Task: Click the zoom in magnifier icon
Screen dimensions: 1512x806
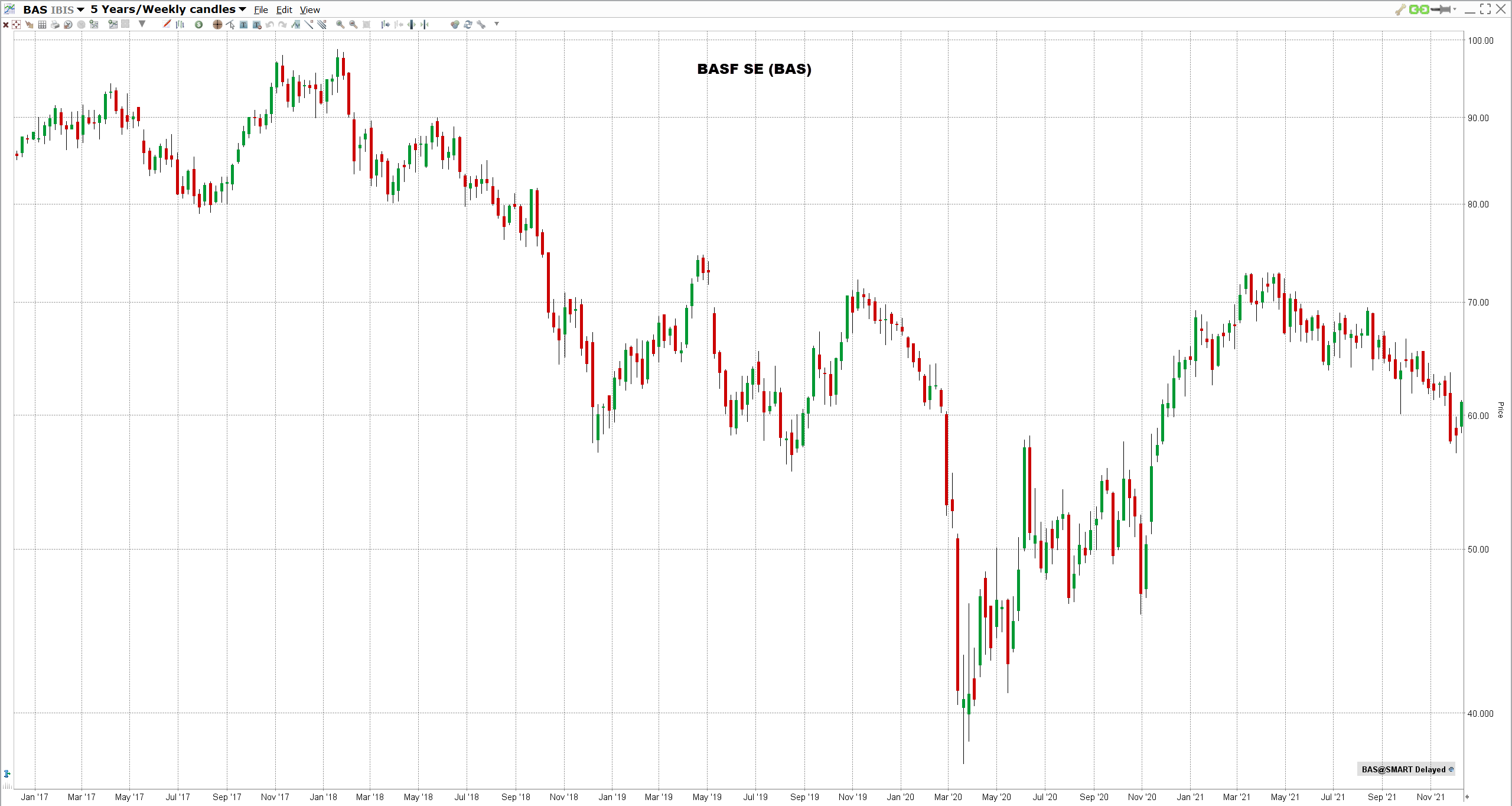Action: (x=340, y=24)
